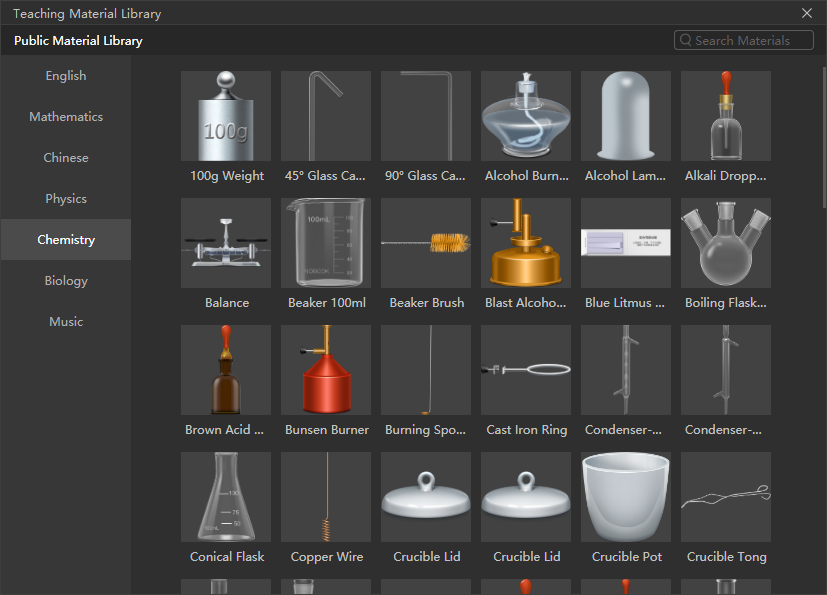Pick the 45° Glass catheter item
The height and width of the screenshot is (595, 827).
[326, 116]
